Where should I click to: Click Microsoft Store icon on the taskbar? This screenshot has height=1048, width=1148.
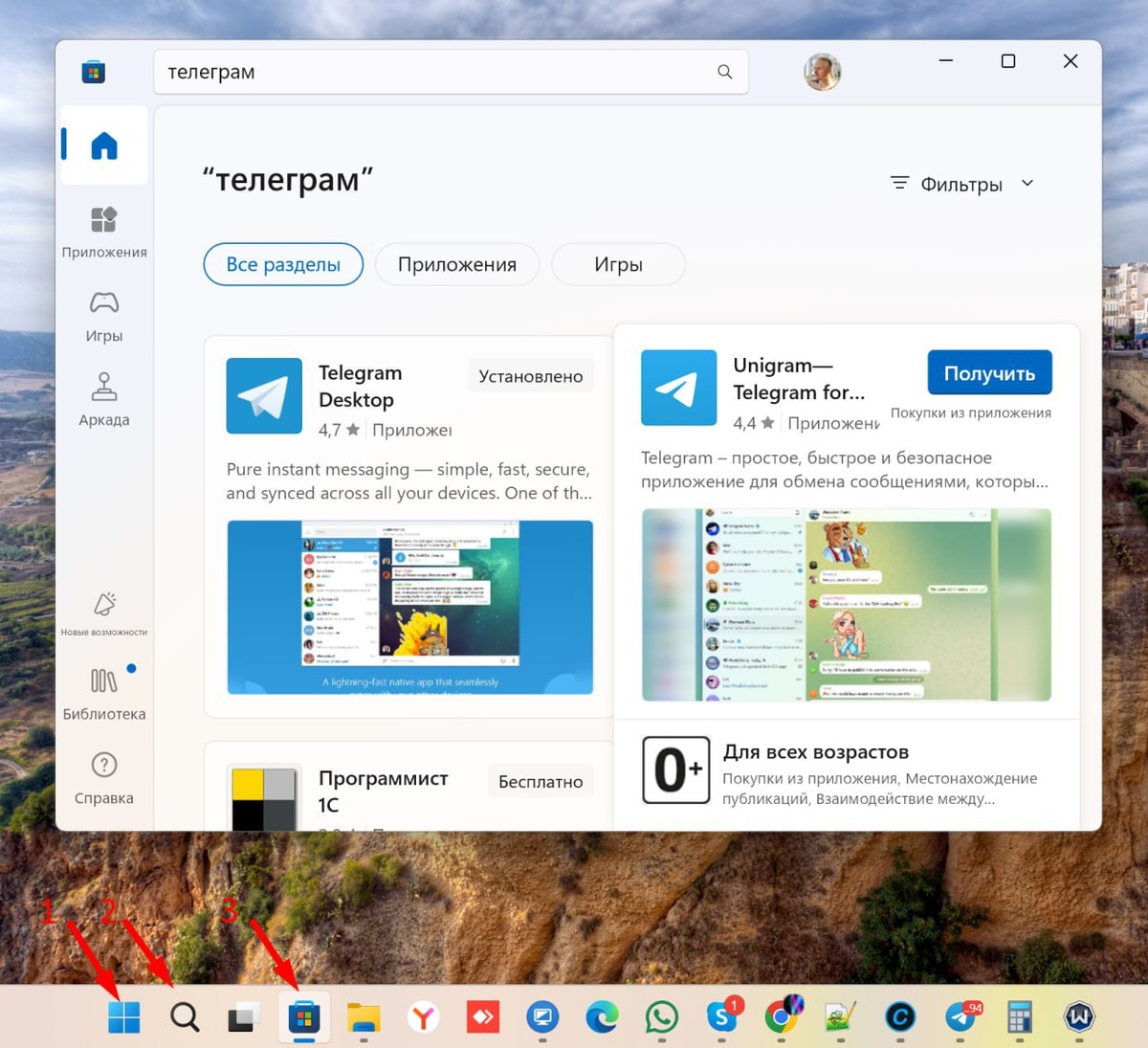click(303, 1017)
